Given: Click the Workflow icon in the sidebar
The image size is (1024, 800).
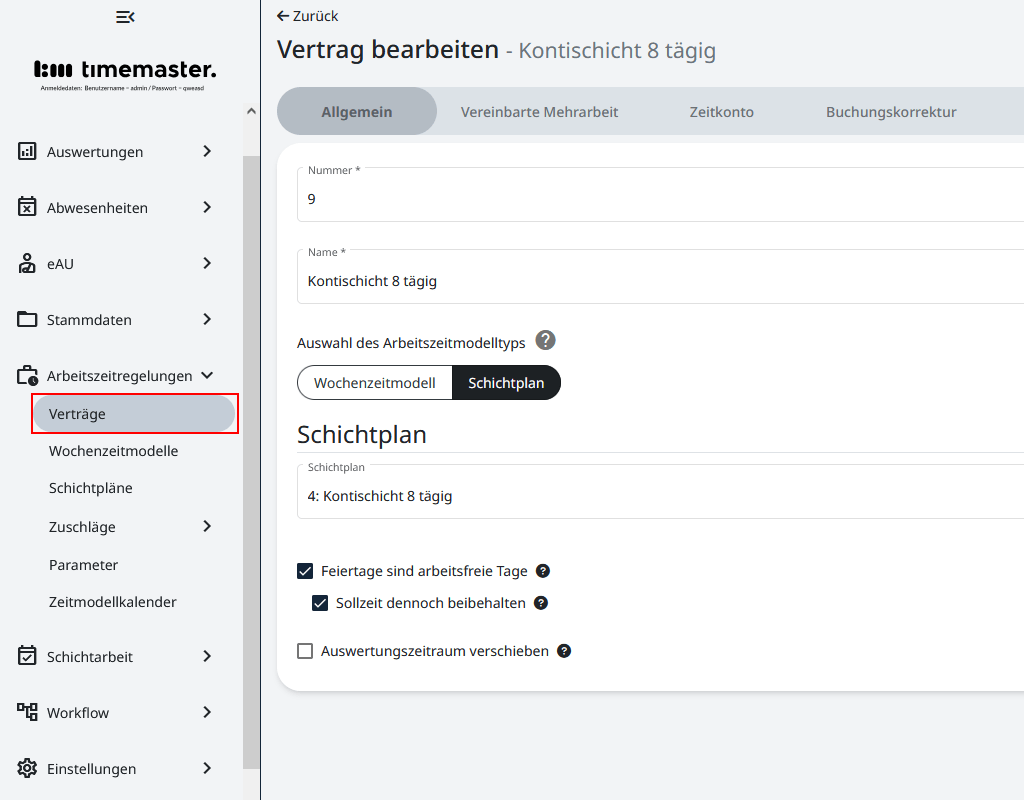Looking at the screenshot, I should (28, 713).
